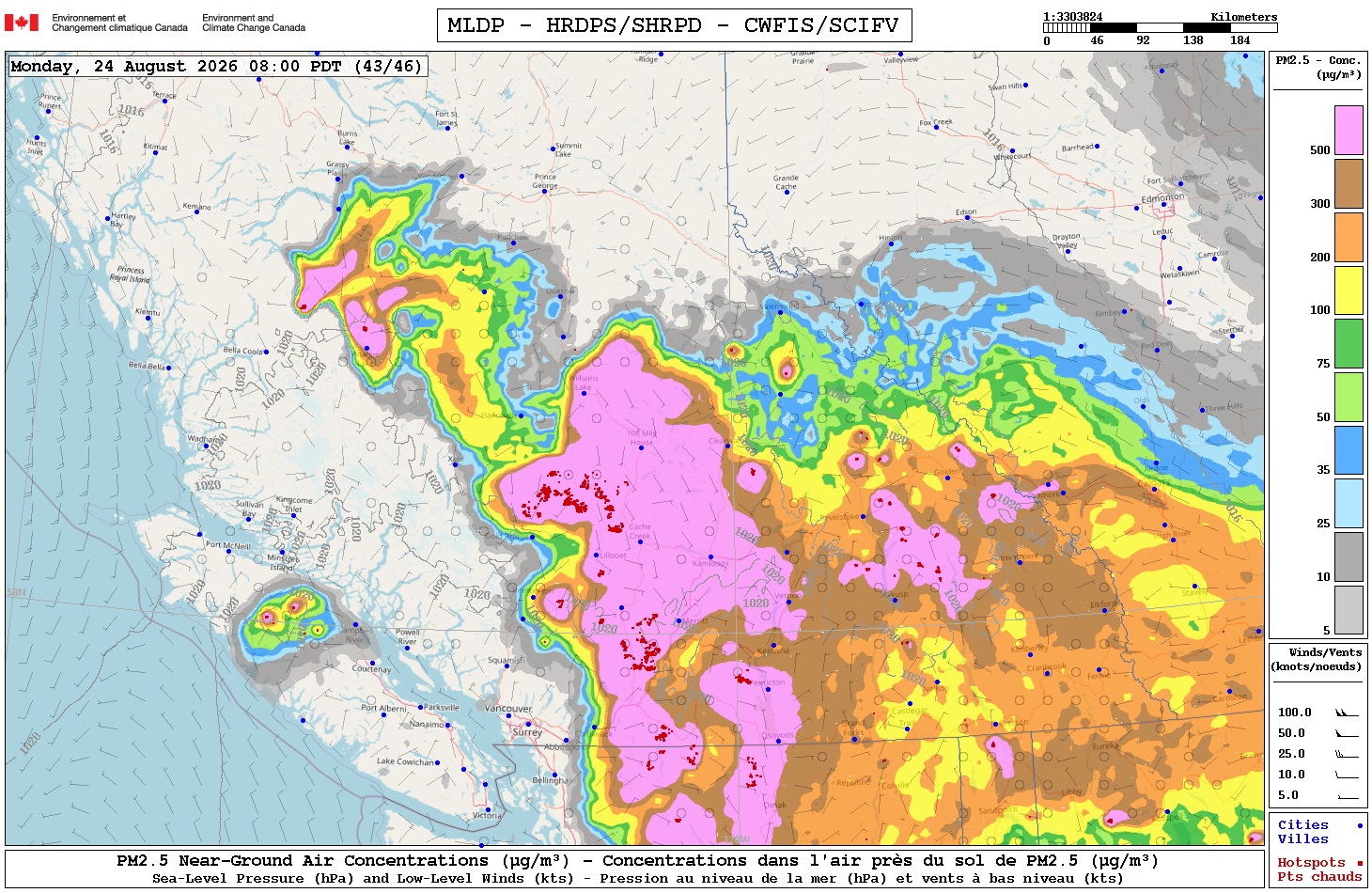Select the dark green 75 concentration swatch
1372x893 pixels.
click(x=1349, y=343)
